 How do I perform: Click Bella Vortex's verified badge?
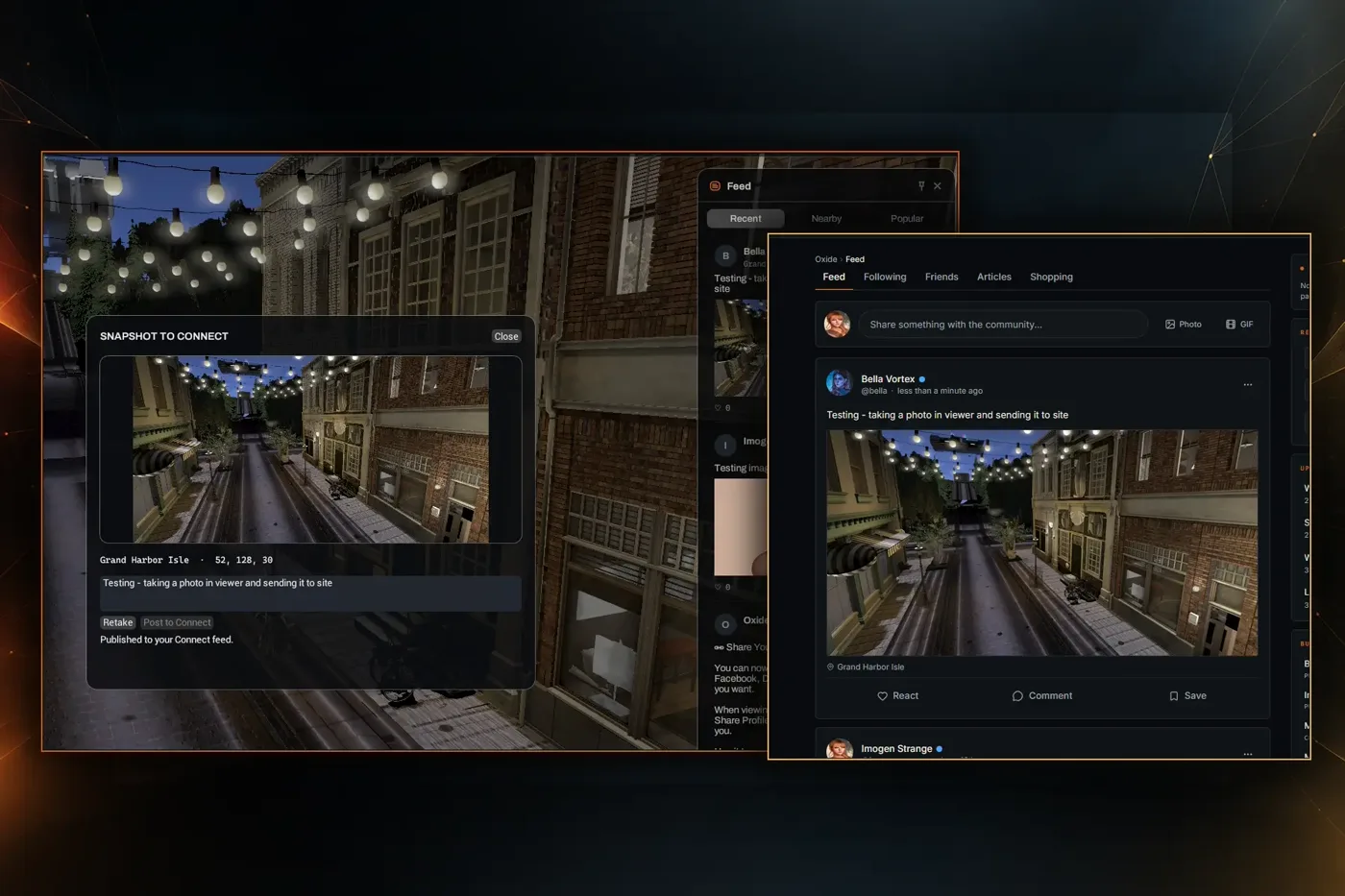tap(922, 379)
